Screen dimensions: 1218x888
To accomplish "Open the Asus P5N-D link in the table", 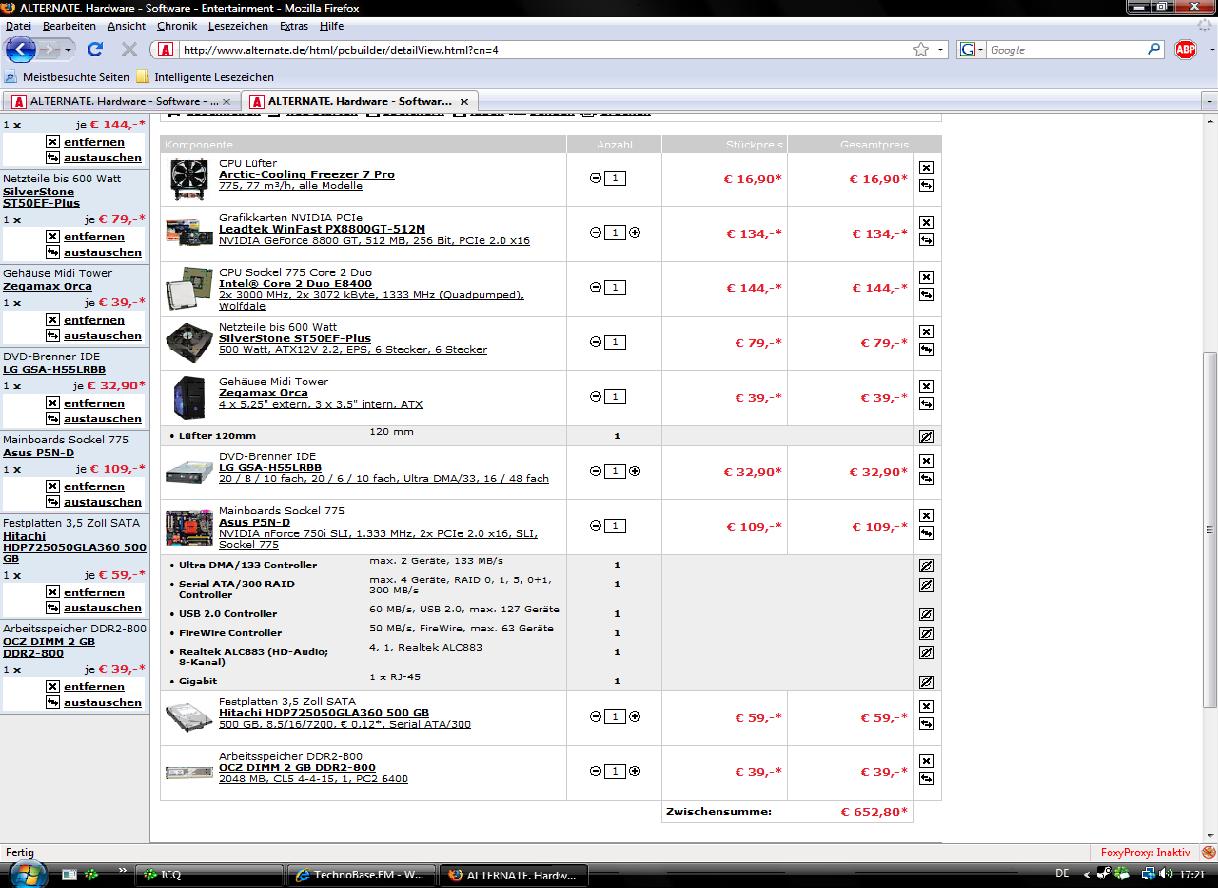I will (254, 522).
